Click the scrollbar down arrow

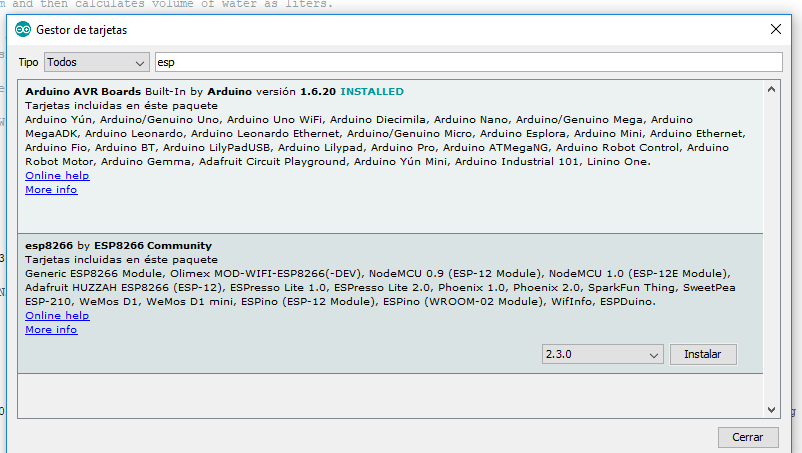pyautogui.click(x=772, y=409)
